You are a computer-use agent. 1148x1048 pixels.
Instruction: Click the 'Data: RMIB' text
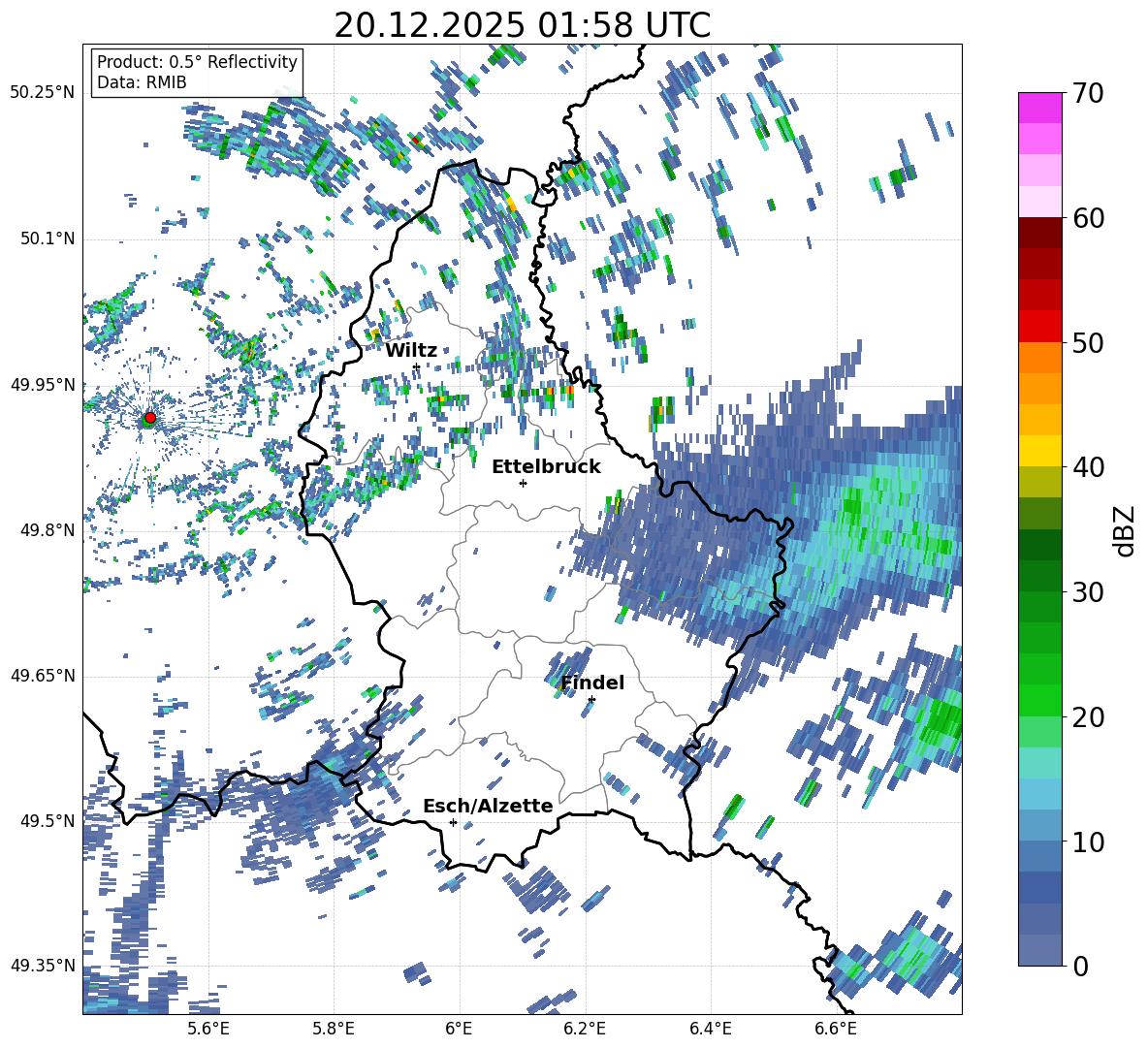point(142,82)
